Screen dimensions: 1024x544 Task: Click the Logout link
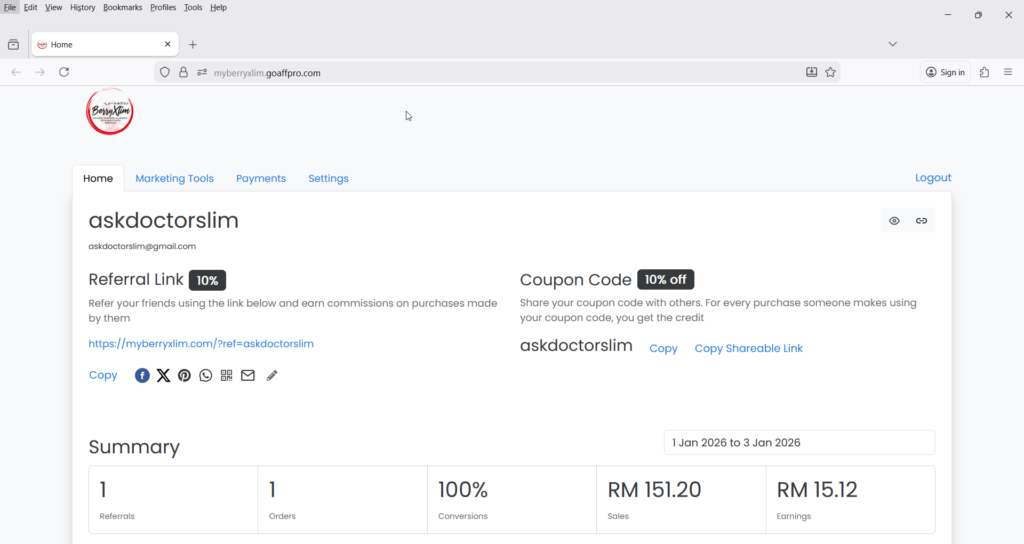tap(932, 178)
